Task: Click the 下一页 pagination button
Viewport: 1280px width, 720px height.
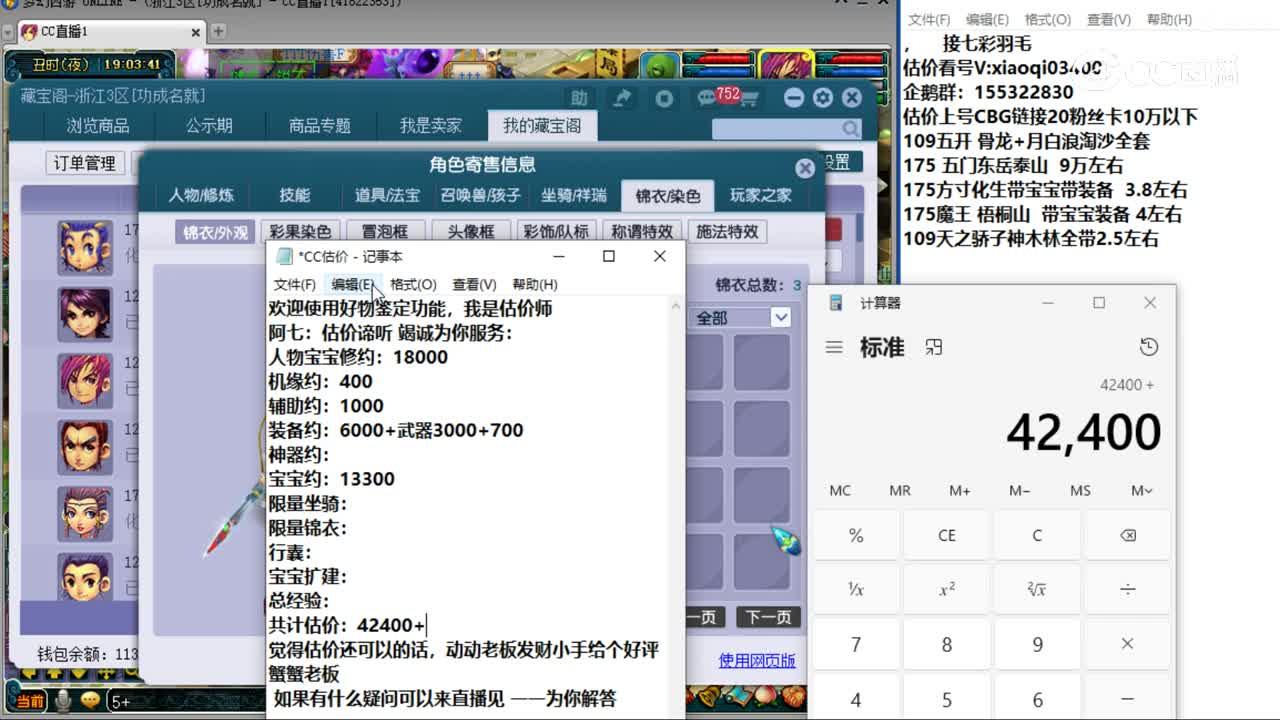Action: tap(768, 618)
